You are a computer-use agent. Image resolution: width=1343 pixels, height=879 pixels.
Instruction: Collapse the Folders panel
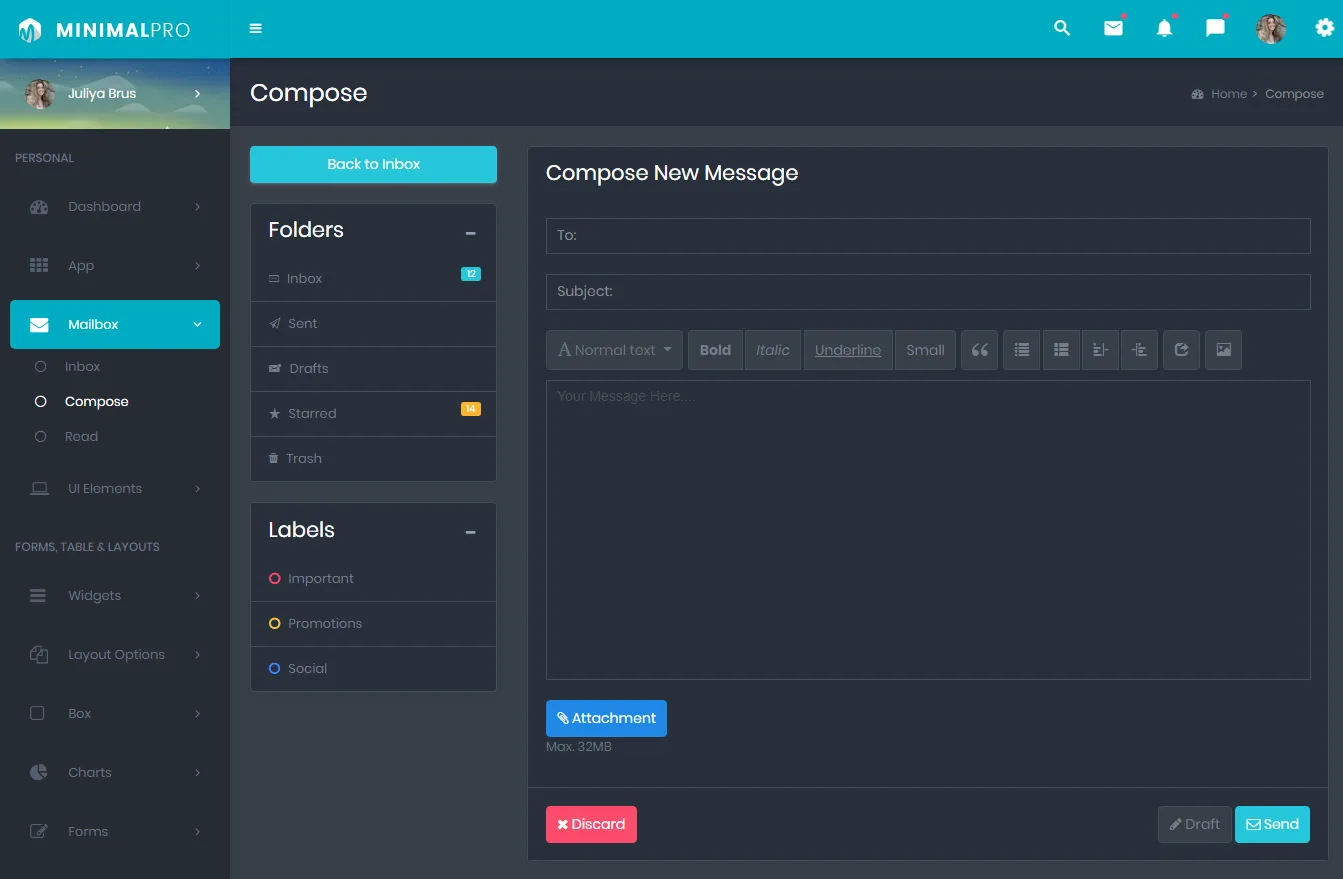pyautogui.click(x=470, y=233)
